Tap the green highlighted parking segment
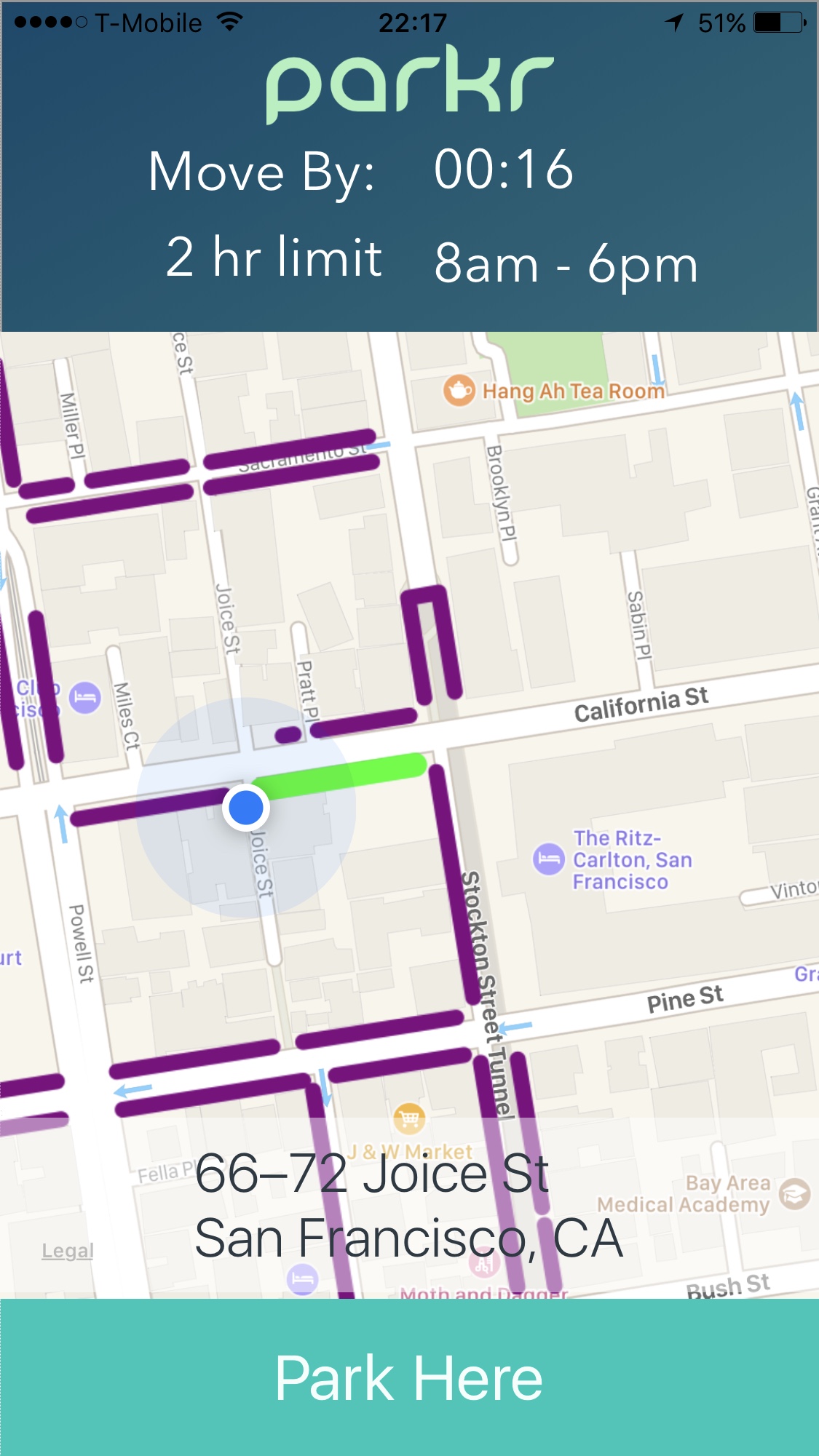The image size is (819, 1456). tap(339, 776)
